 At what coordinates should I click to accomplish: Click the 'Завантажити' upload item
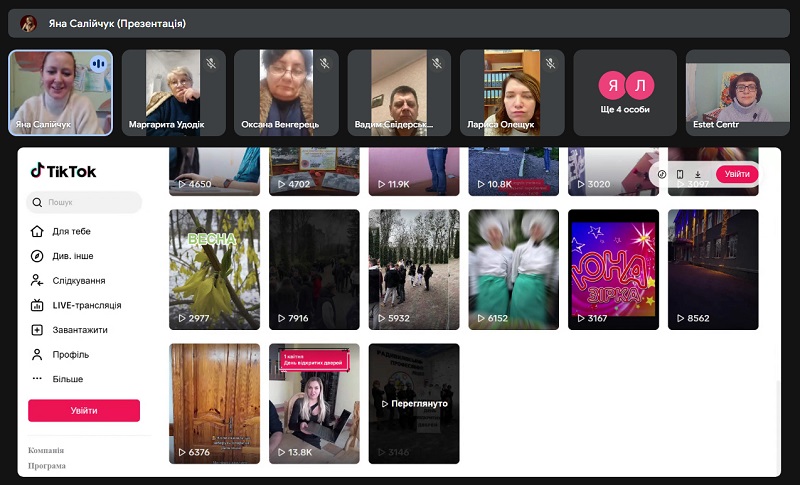point(79,330)
